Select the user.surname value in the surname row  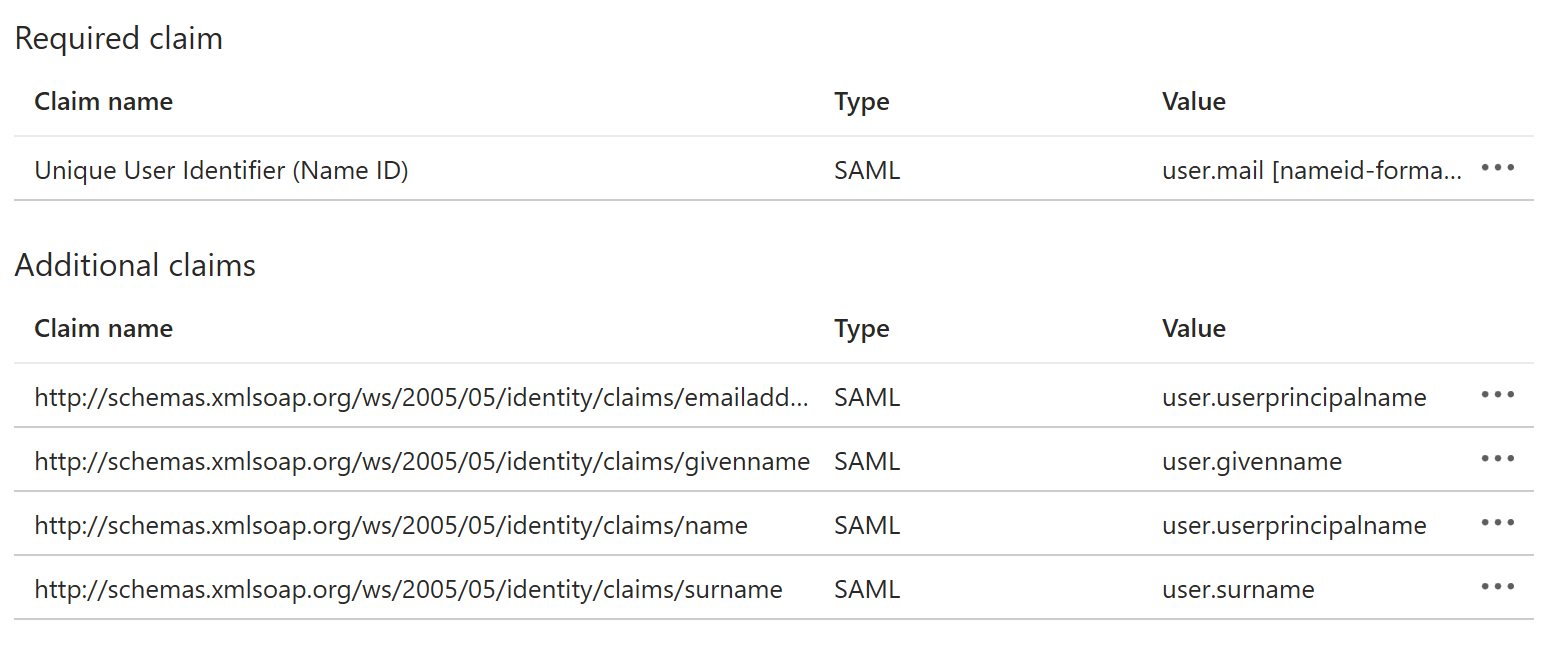pyautogui.click(x=1238, y=589)
